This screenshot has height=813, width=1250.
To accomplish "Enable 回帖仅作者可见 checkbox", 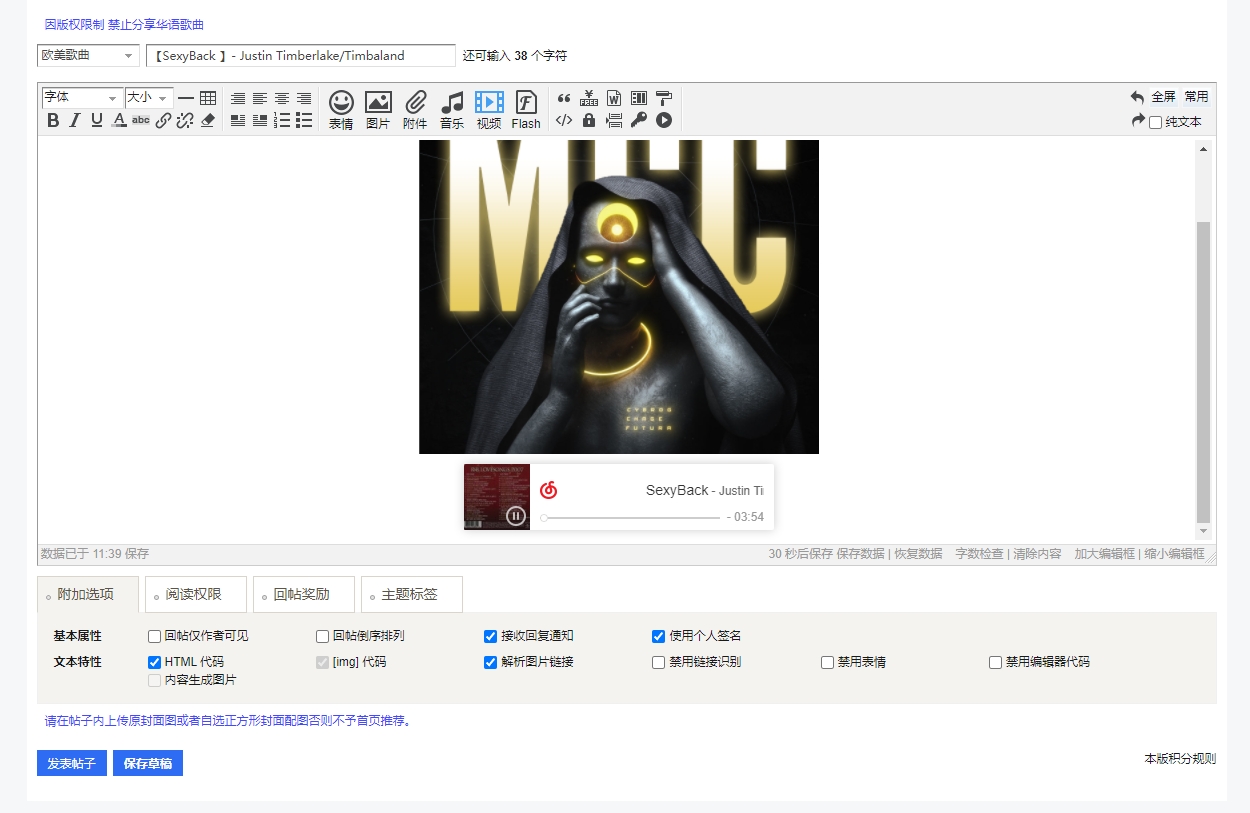I will pos(155,636).
